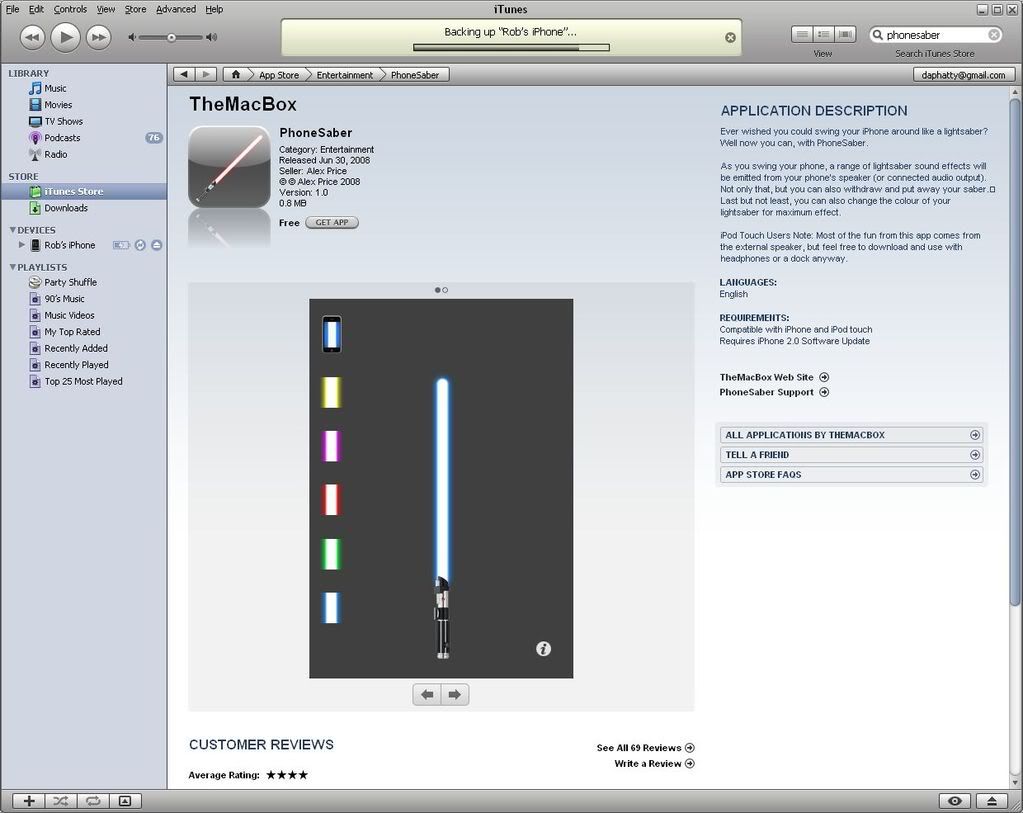
Task: Open the Help menu
Action: [x=214, y=9]
